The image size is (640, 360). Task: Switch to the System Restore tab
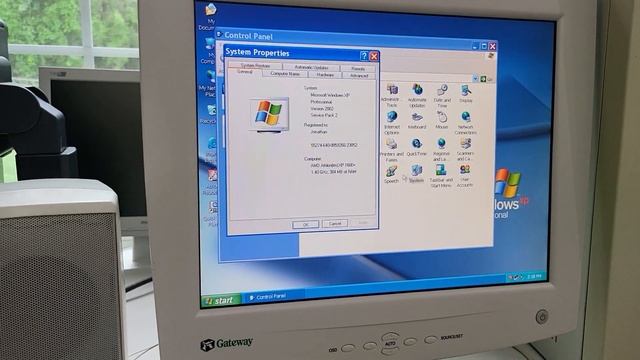[255, 65]
